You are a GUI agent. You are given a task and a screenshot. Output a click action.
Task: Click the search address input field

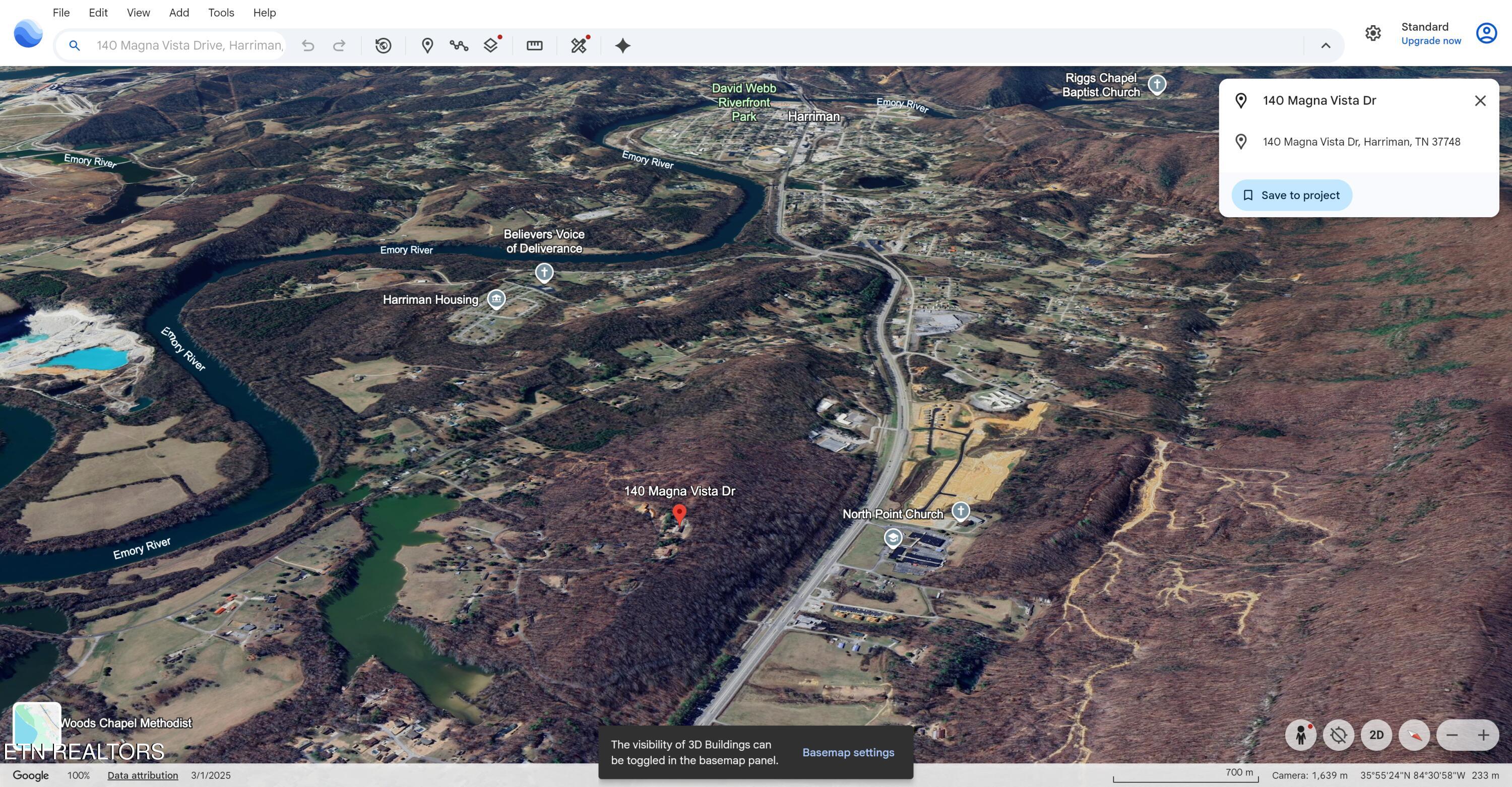pos(189,45)
